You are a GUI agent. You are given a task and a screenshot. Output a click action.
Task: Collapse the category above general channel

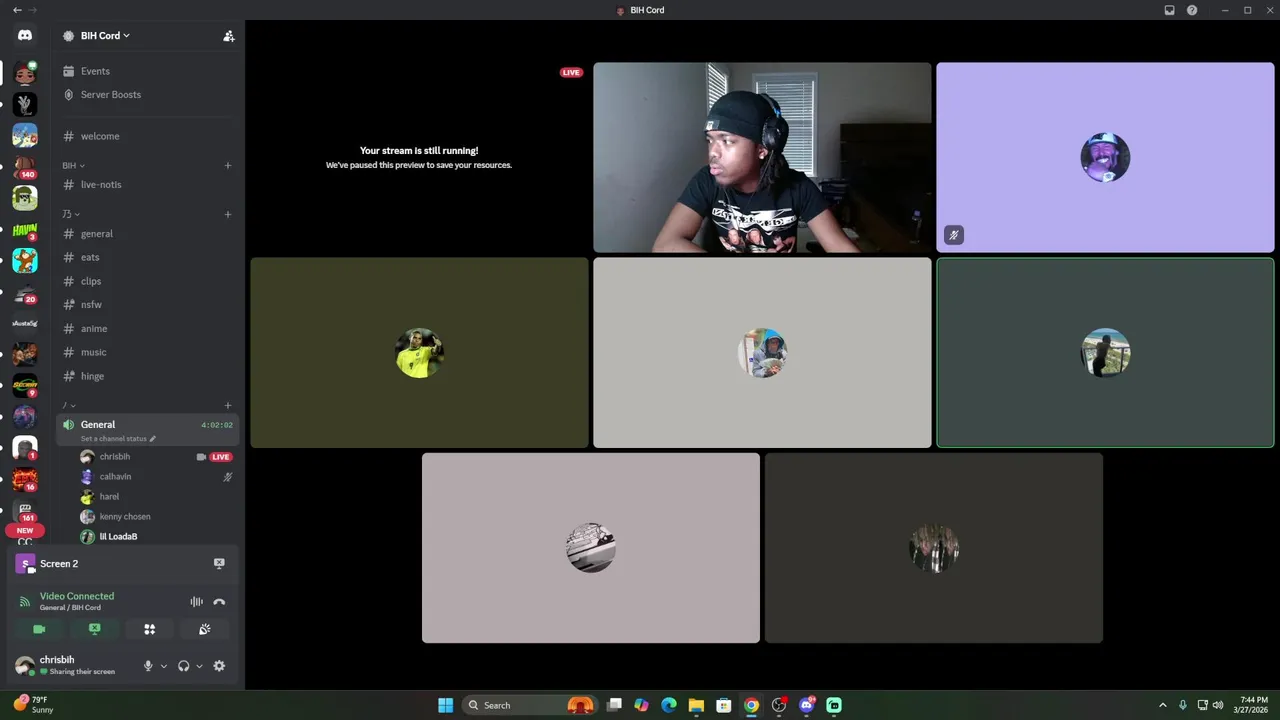click(71, 214)
